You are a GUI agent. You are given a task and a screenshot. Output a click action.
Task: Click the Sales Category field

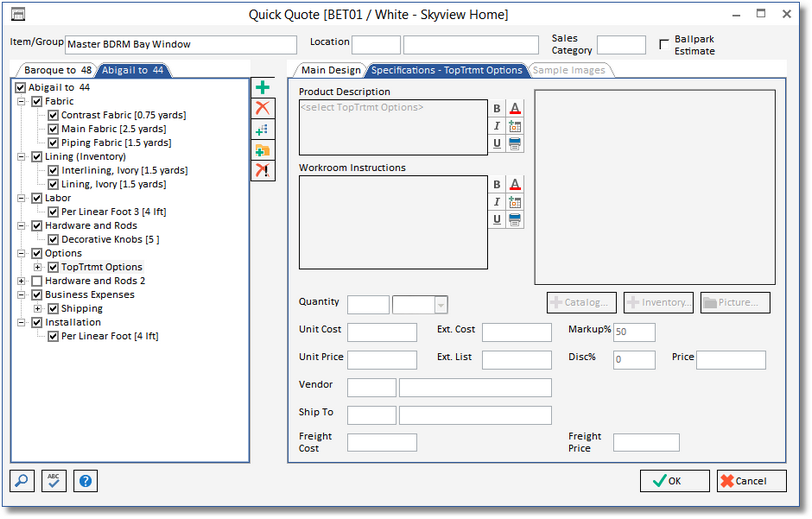[621, 45]
